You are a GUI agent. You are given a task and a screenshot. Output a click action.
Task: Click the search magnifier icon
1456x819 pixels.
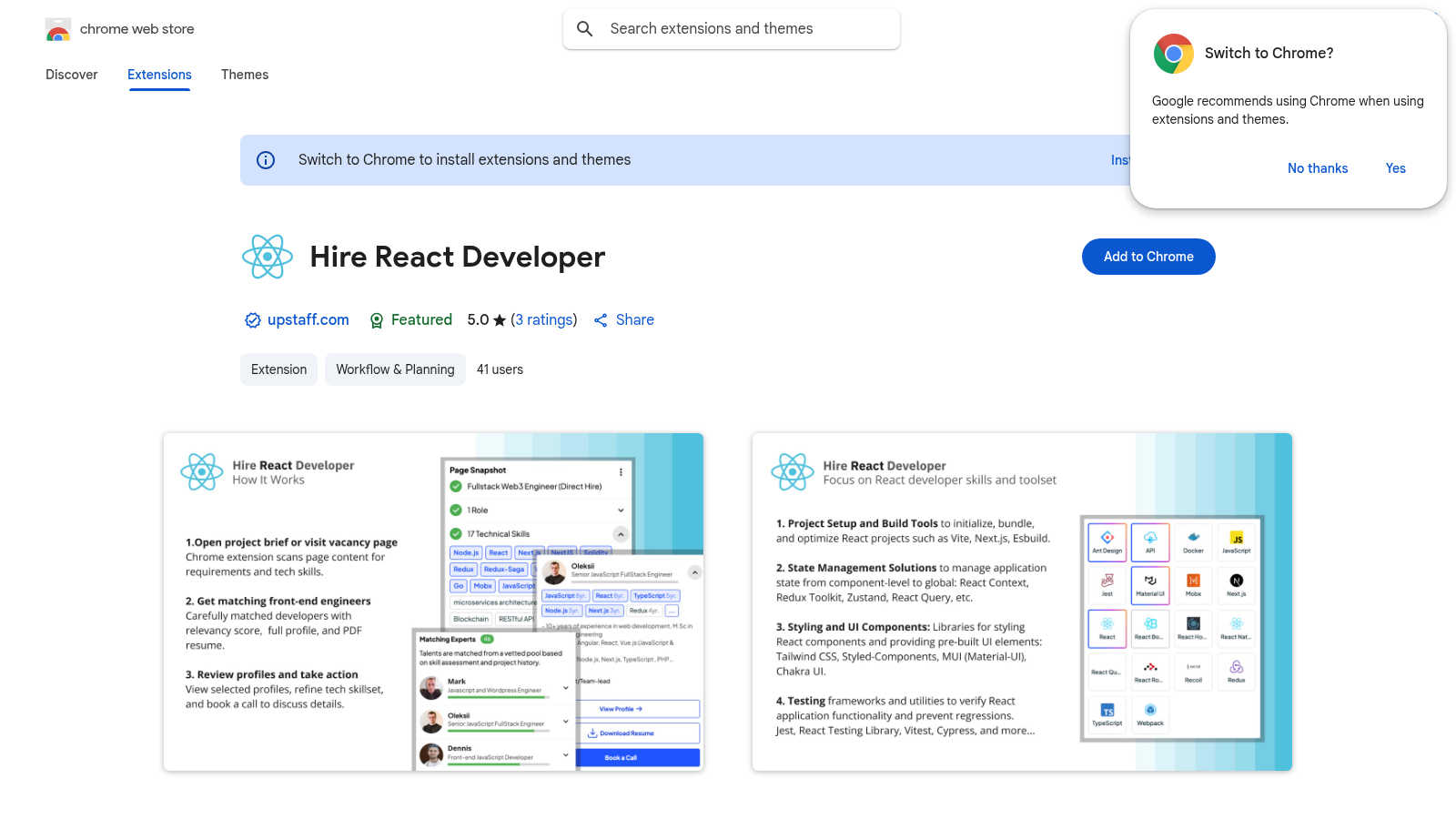coord(585,29)
